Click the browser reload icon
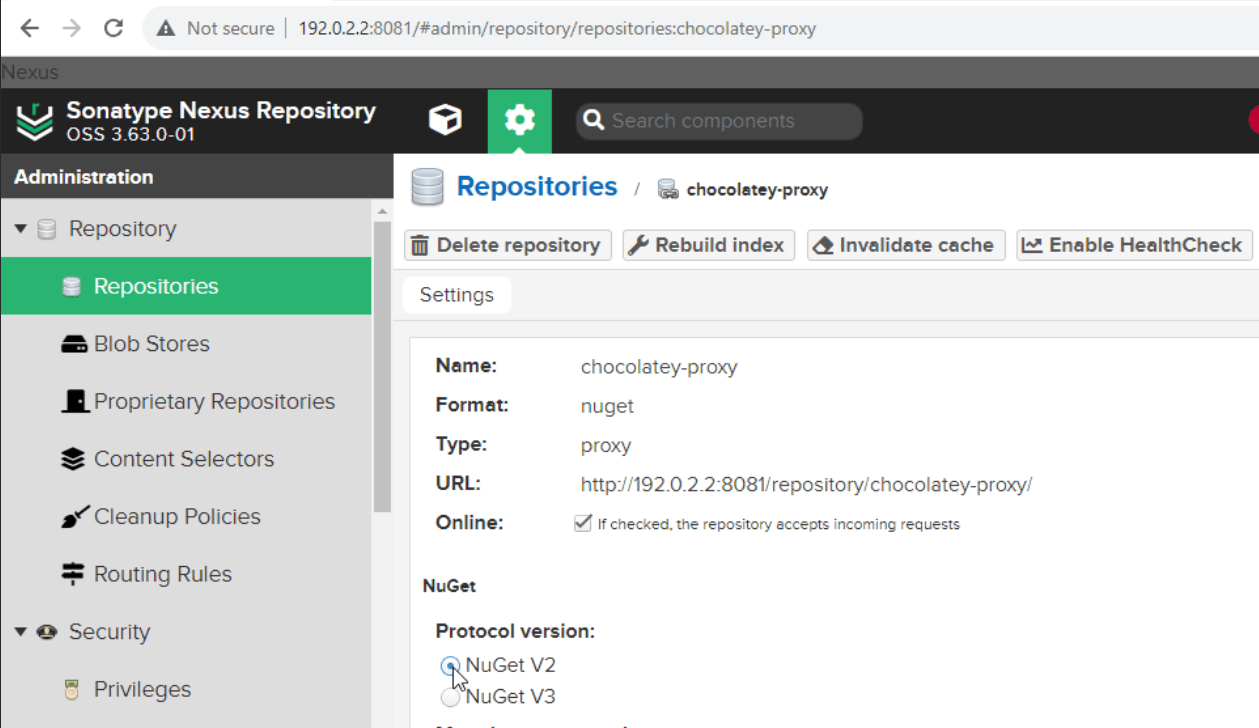 (x=114, y=28)
